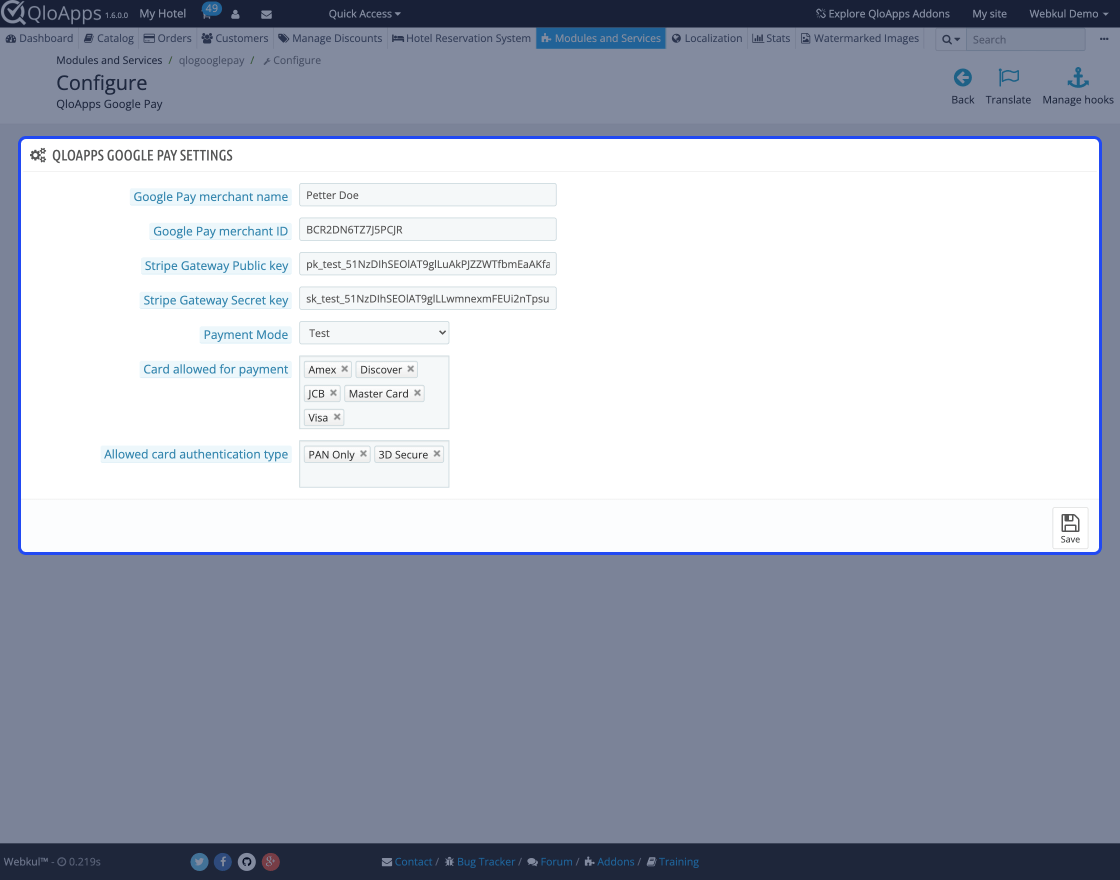The width and height of the screenshot is (1120, 880).
Task: Remove the Visa card tag
Action: click(337, 417)
